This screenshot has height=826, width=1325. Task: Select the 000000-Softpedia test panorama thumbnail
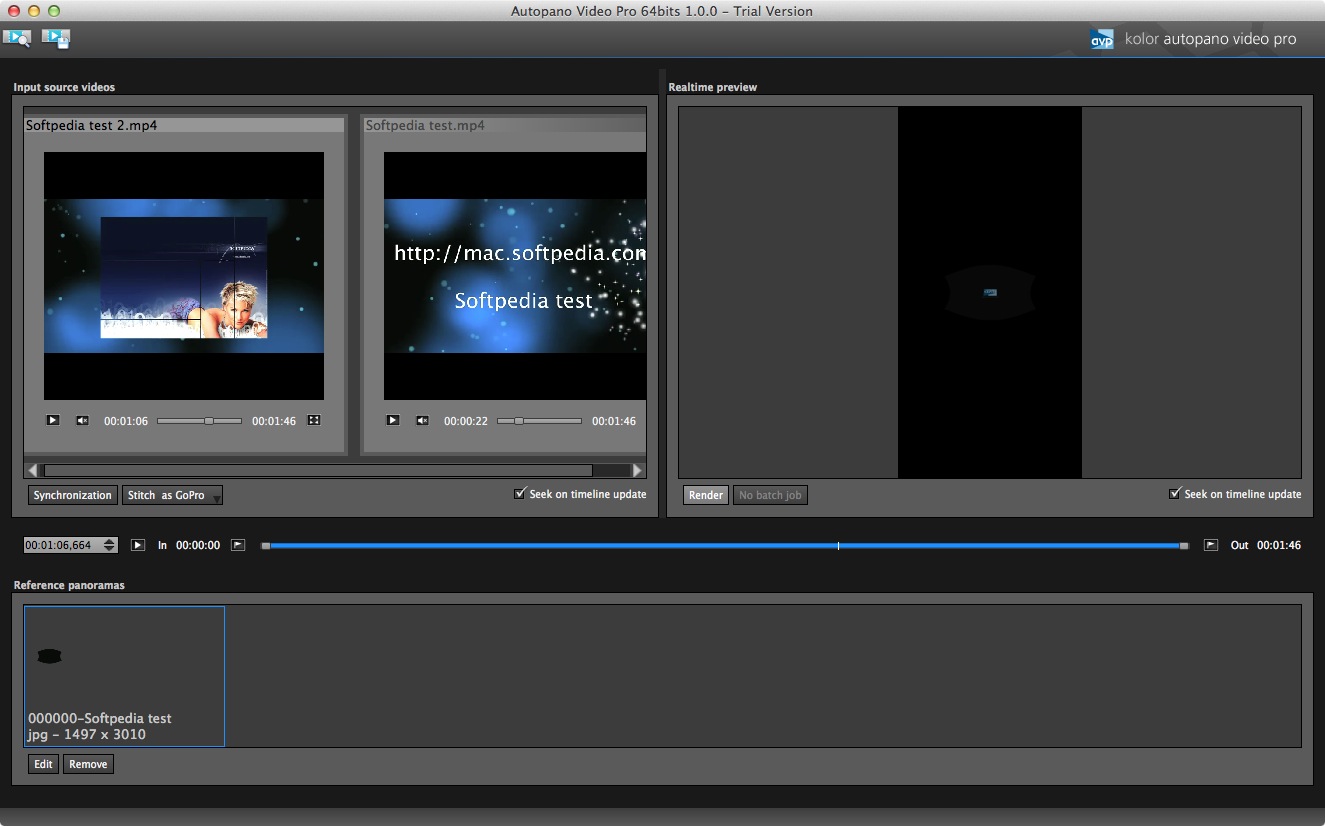click(x=125, y=676)
